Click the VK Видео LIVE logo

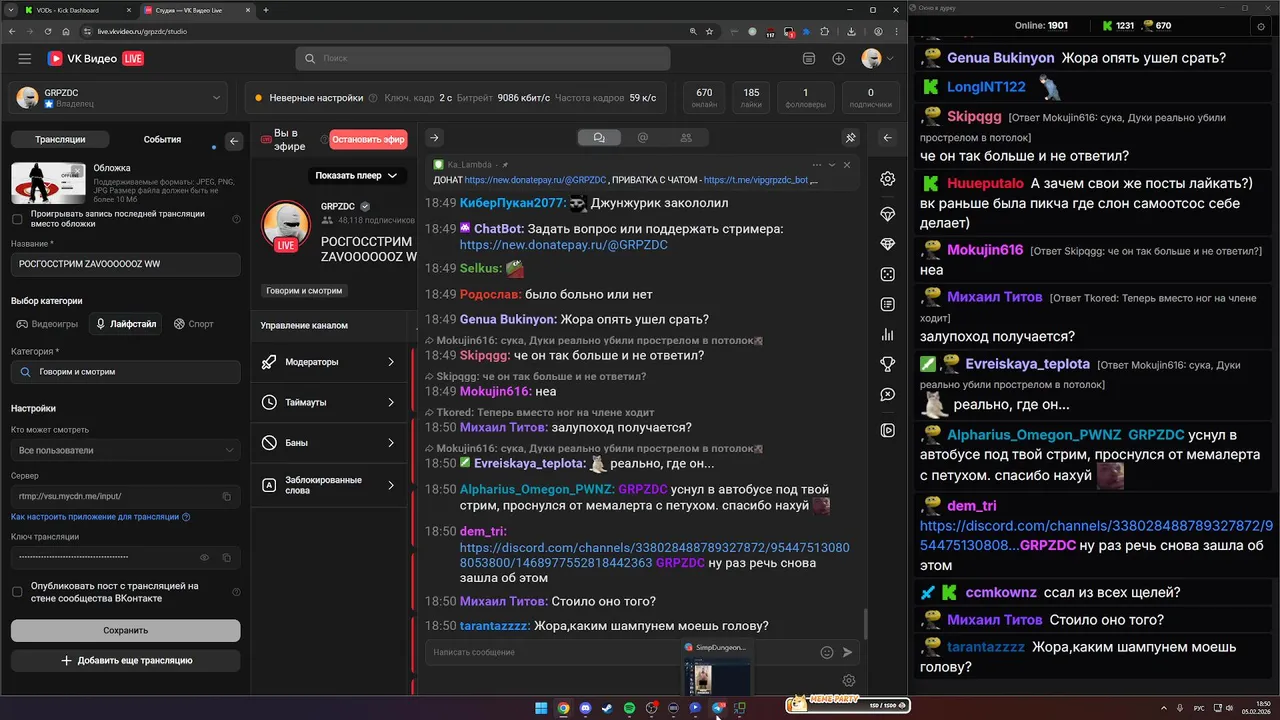pos(96,59)
